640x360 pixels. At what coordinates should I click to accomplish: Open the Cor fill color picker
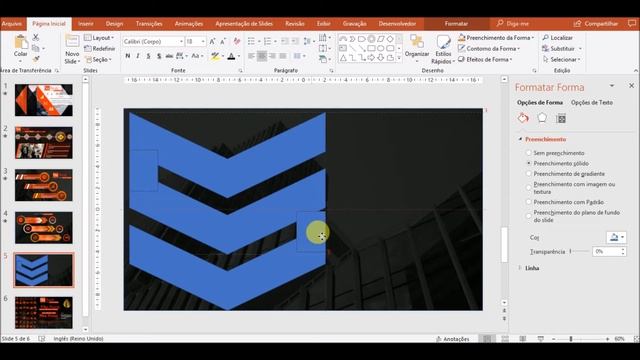point(616,237)
